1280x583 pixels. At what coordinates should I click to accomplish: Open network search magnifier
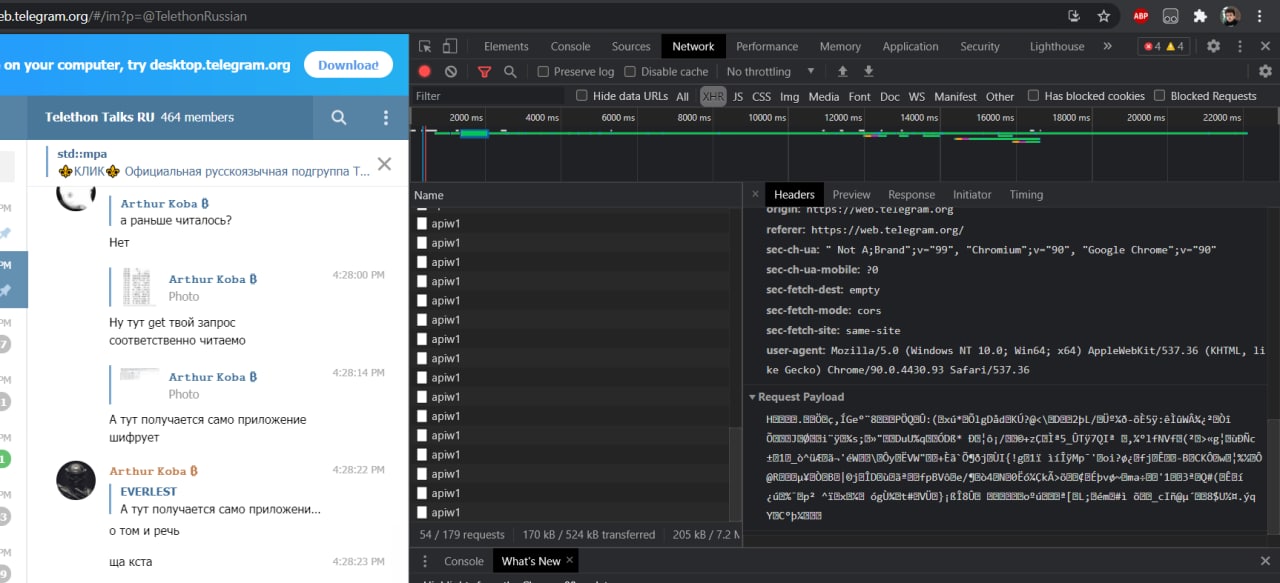click(x=510, y=72)
